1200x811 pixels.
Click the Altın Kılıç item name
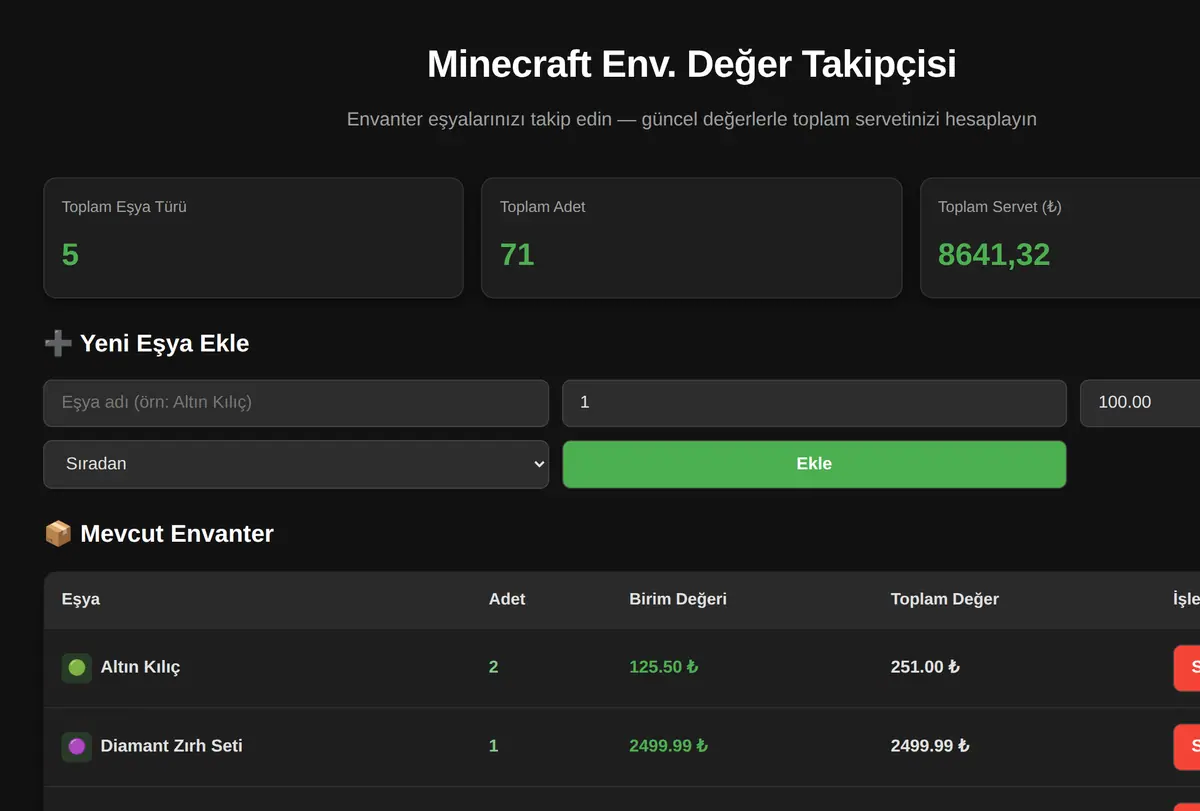(x=141, y=667)
